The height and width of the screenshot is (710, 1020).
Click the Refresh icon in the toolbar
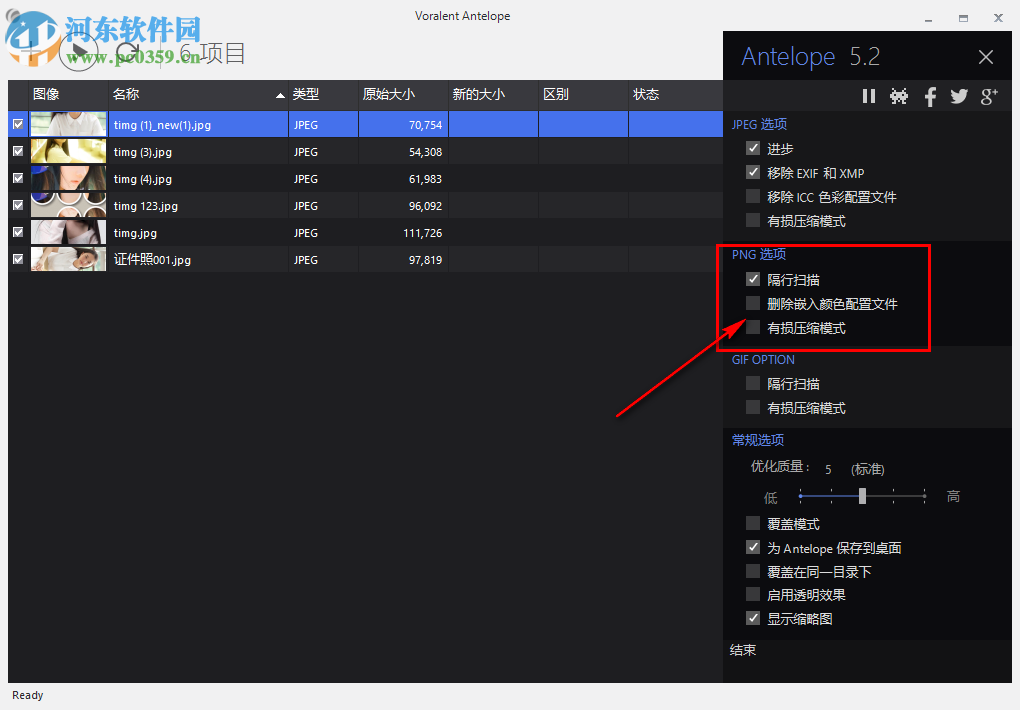pyautogui.click(x=128, y=51)
